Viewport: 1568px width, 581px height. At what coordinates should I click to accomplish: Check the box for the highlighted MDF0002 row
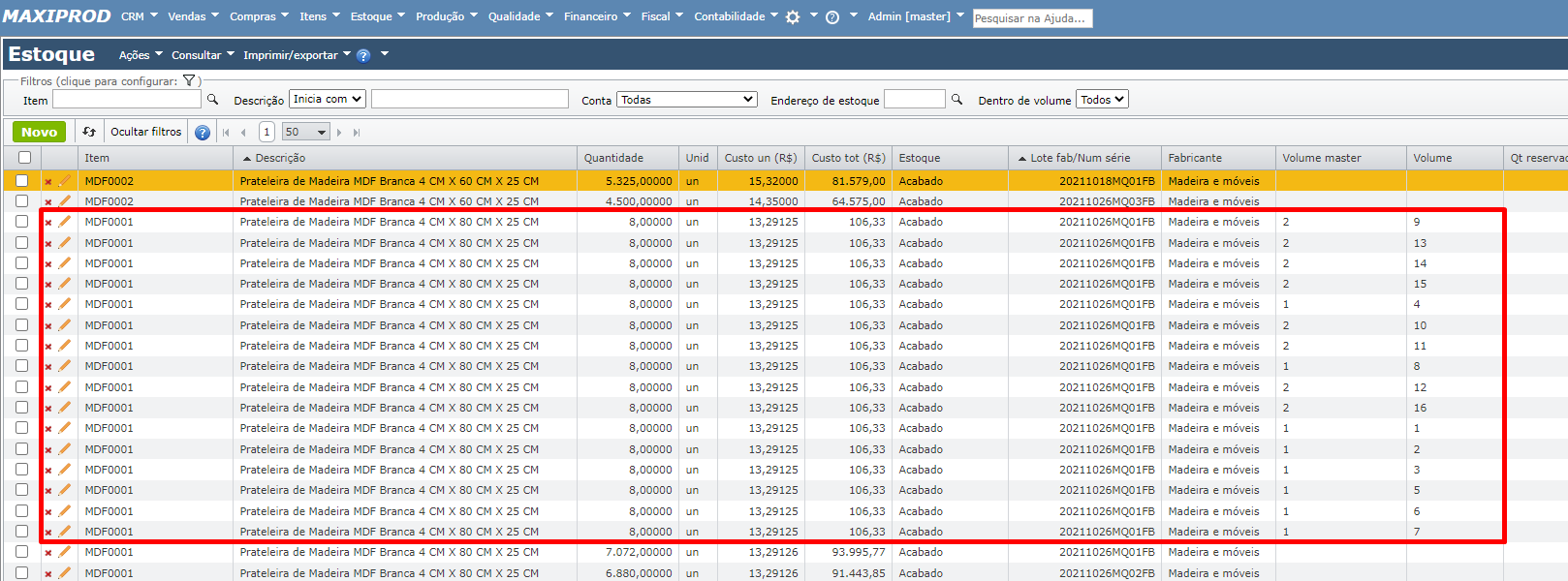click(21, 180)
